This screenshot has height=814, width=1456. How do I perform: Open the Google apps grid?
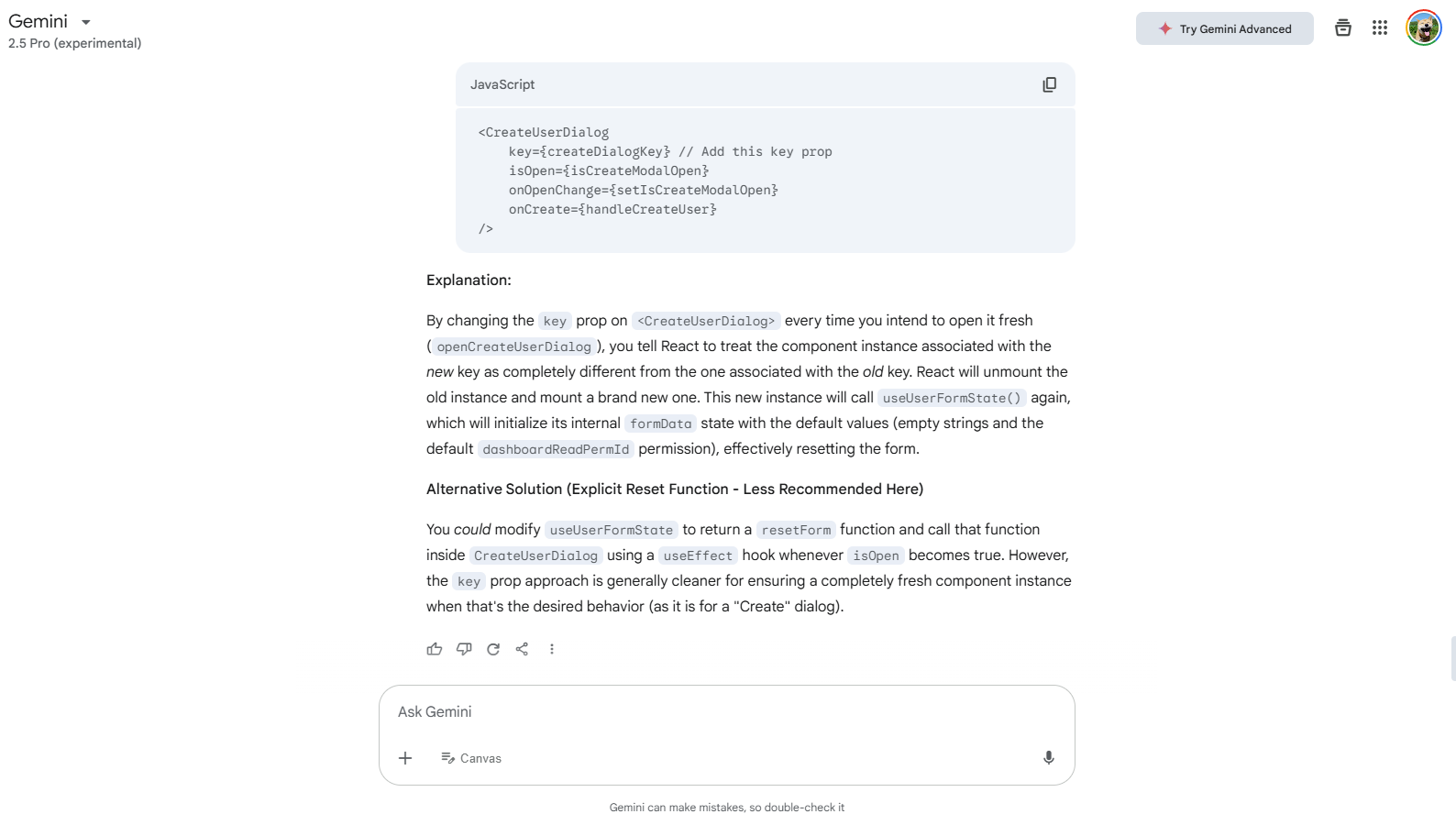tap(1380, 28)
